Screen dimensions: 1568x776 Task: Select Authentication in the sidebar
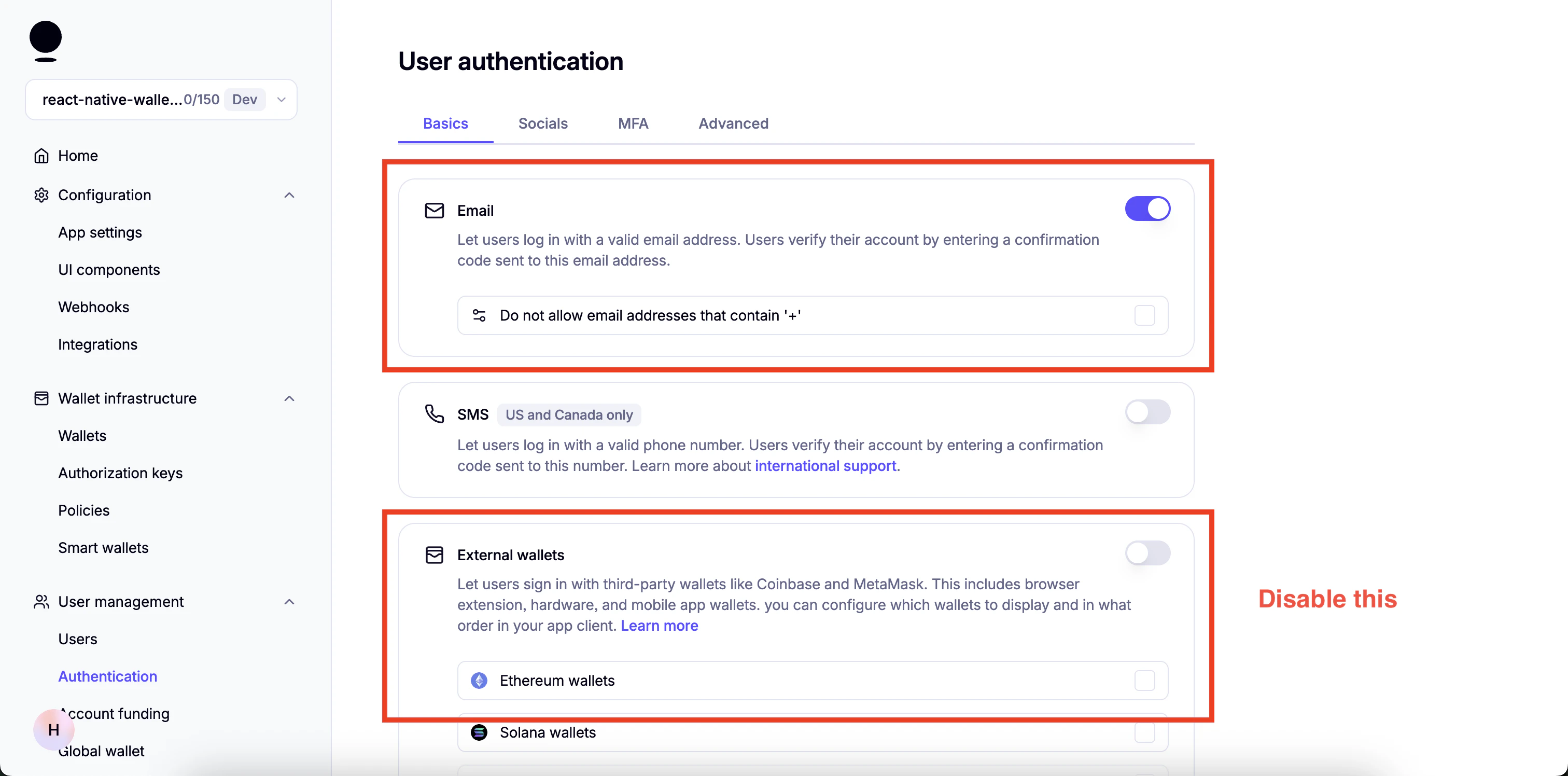click(108, 676)
